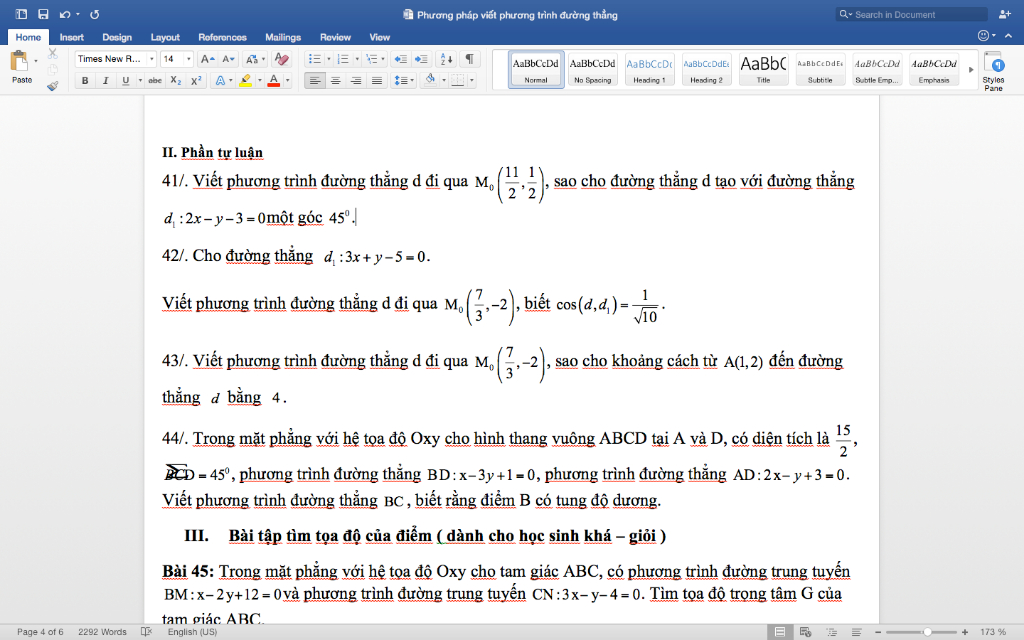Expand styles gallery arrow

(970, 69)
